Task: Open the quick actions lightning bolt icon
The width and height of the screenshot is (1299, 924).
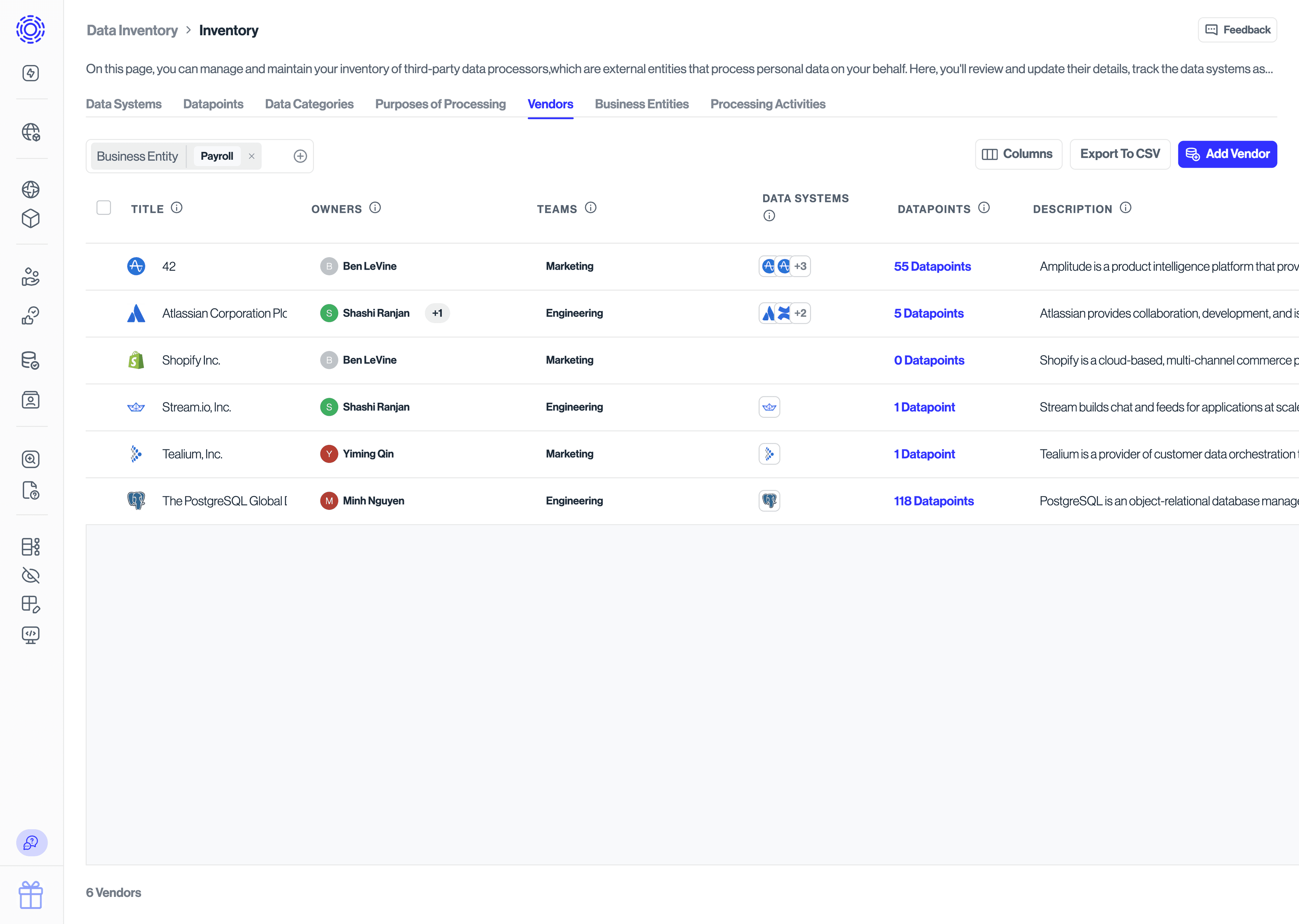Action: 31,73
